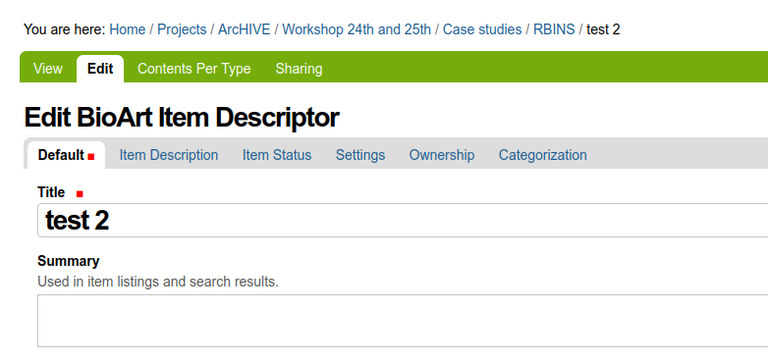Switch to Item Description fieldset tab
768x363 pixels.
click(168, 155)
